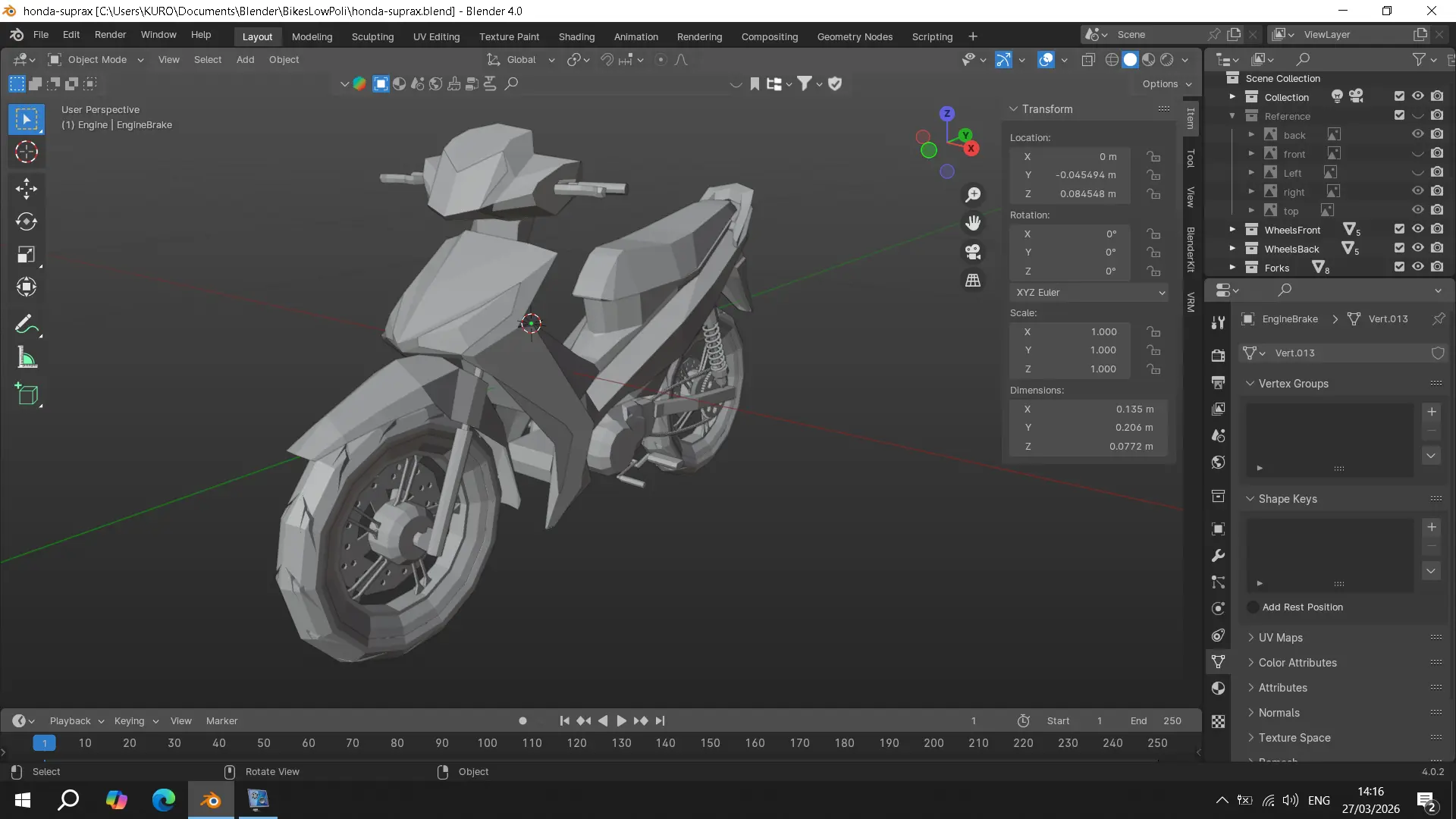The height and width of the screenshot is (819, 1456).
Task: Uncheck the Reference collection checkbox
Action: pos(1399,115)
